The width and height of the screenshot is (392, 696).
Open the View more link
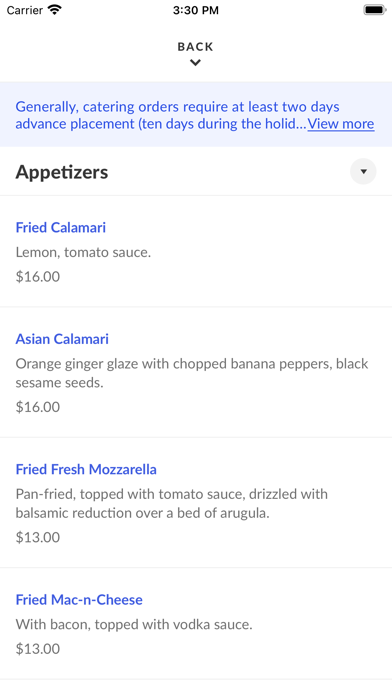[x=341, y=123]
